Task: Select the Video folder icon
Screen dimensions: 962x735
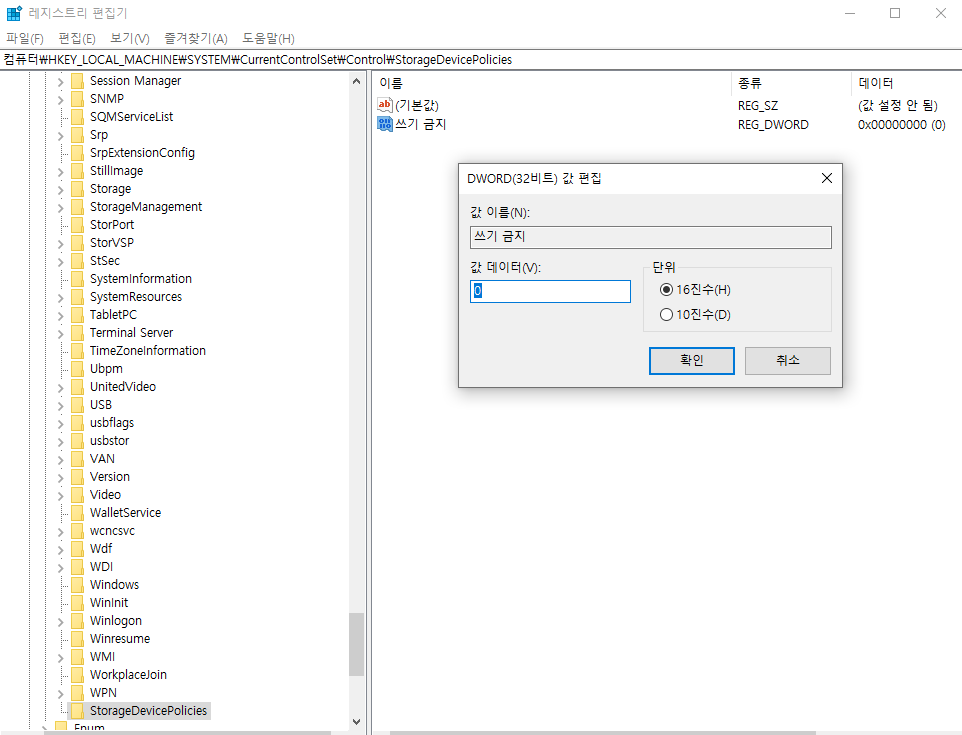Action: pos(77,494)
